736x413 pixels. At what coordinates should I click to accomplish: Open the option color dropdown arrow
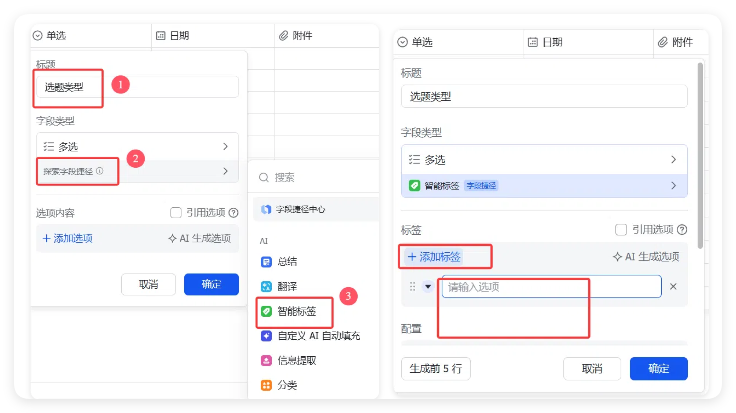428,286
